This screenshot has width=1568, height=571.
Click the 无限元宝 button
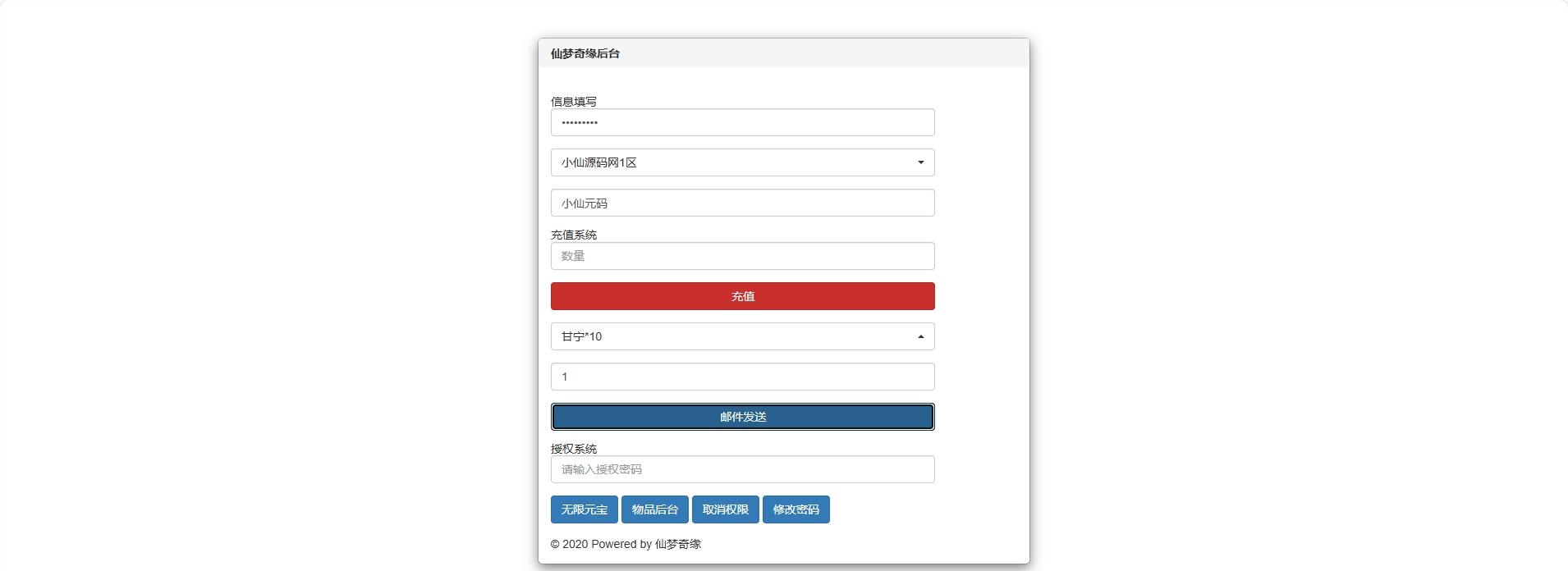point(584,509)
